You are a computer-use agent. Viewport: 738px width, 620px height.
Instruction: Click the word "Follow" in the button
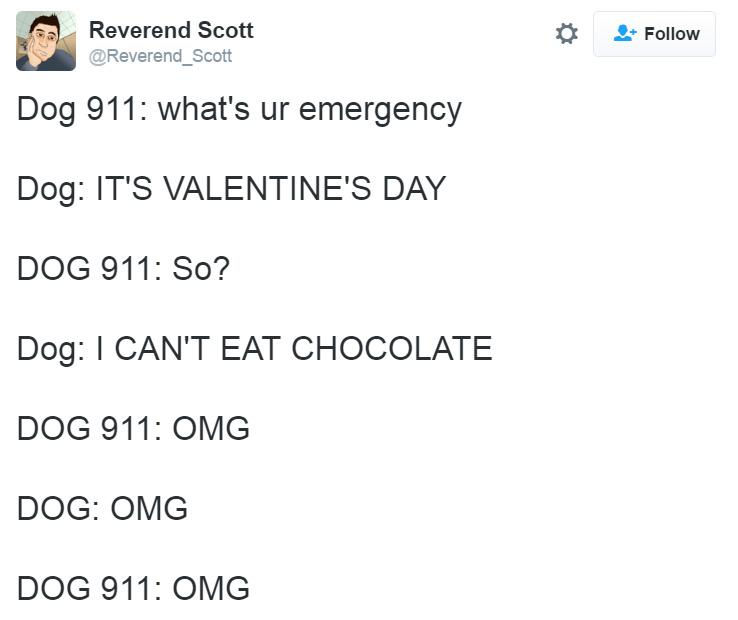(x=672, y=34)
